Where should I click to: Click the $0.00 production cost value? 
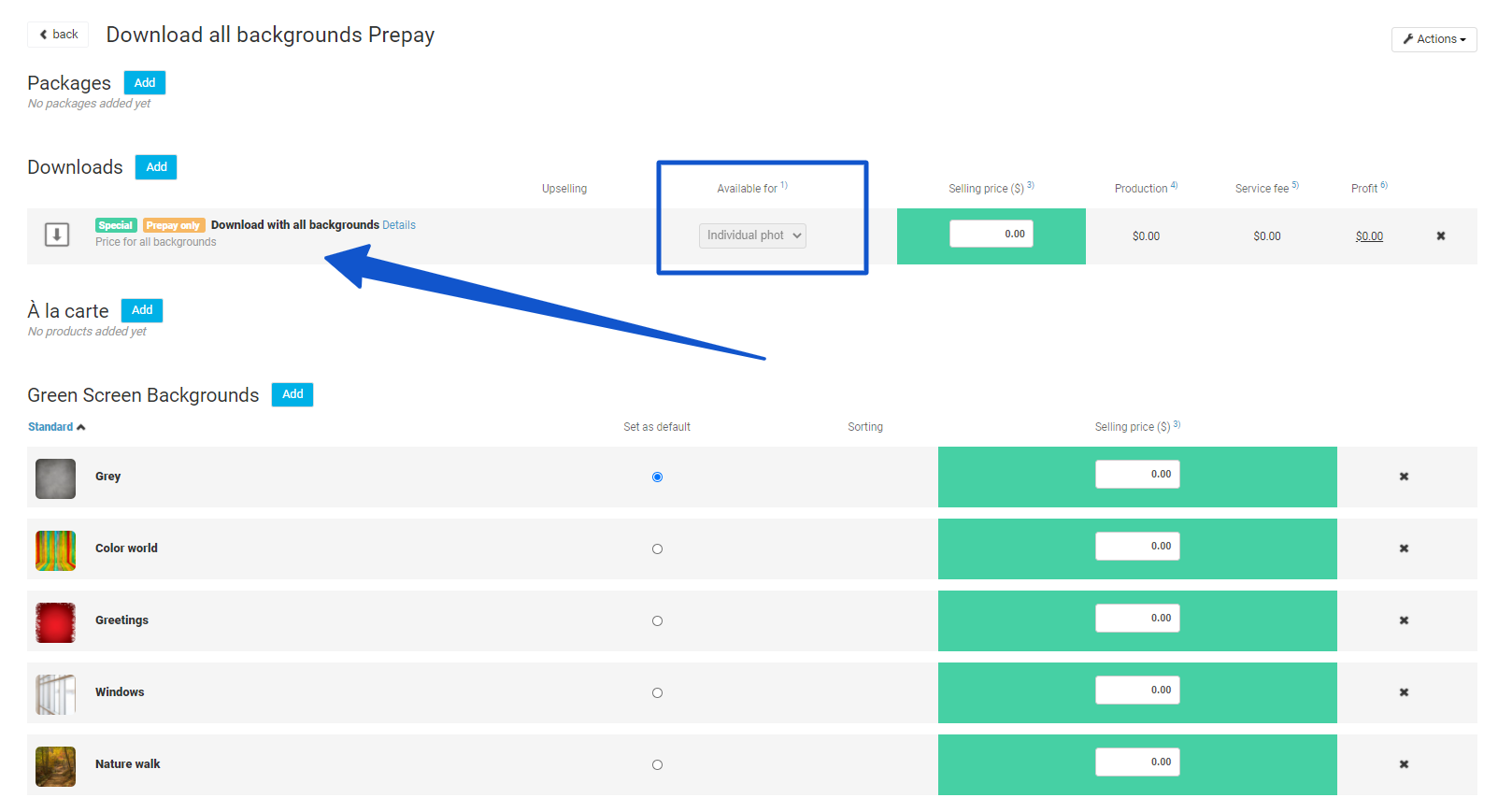click(x=1146, y=236)
